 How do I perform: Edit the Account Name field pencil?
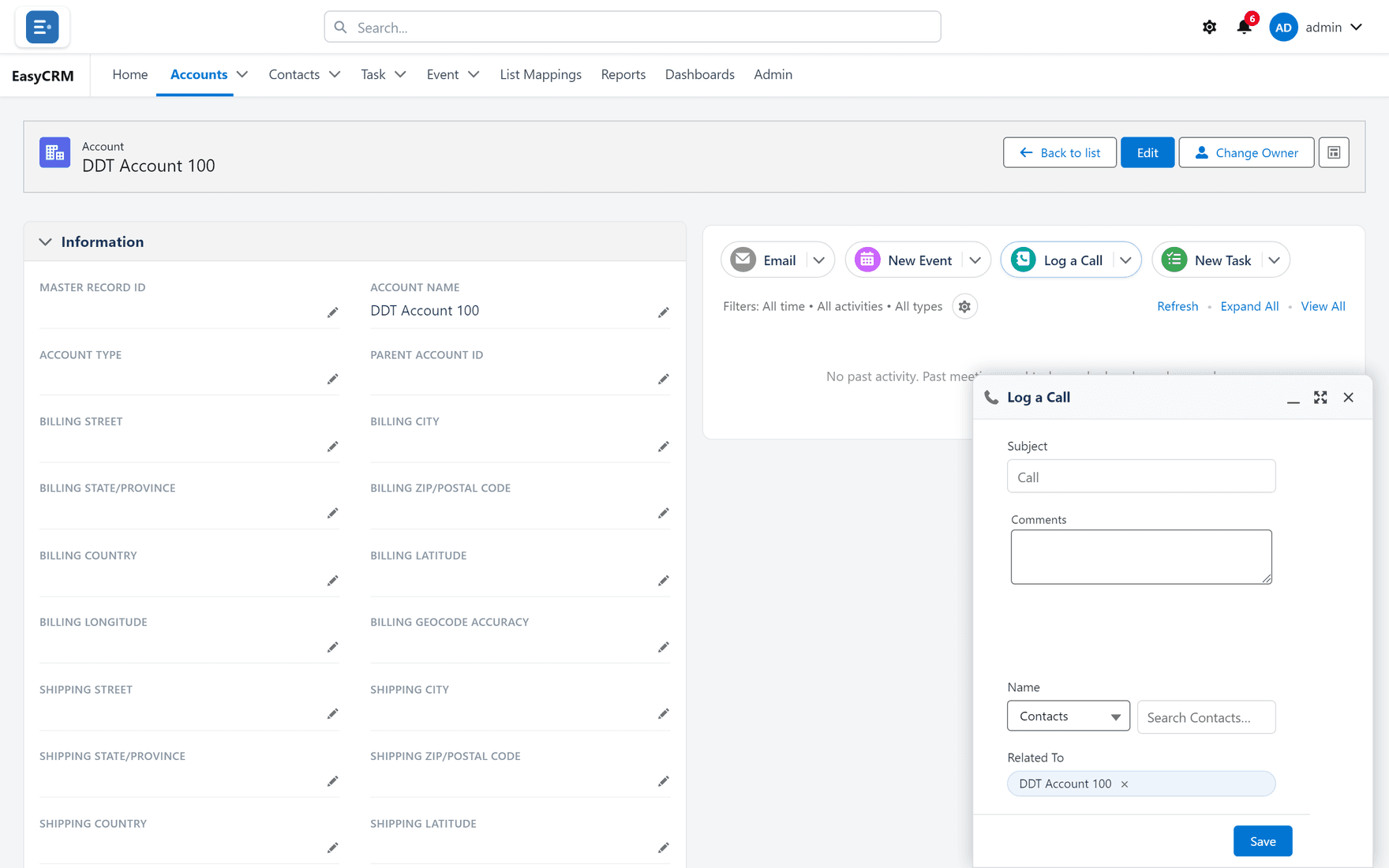(664, 312)
